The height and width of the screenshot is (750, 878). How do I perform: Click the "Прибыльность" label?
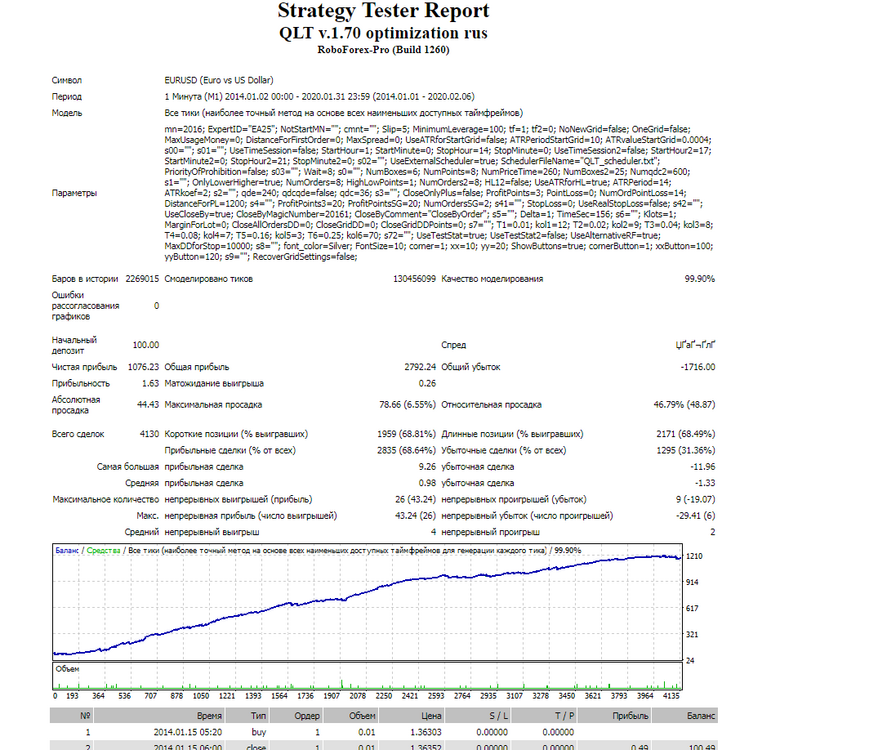(81, 384)
